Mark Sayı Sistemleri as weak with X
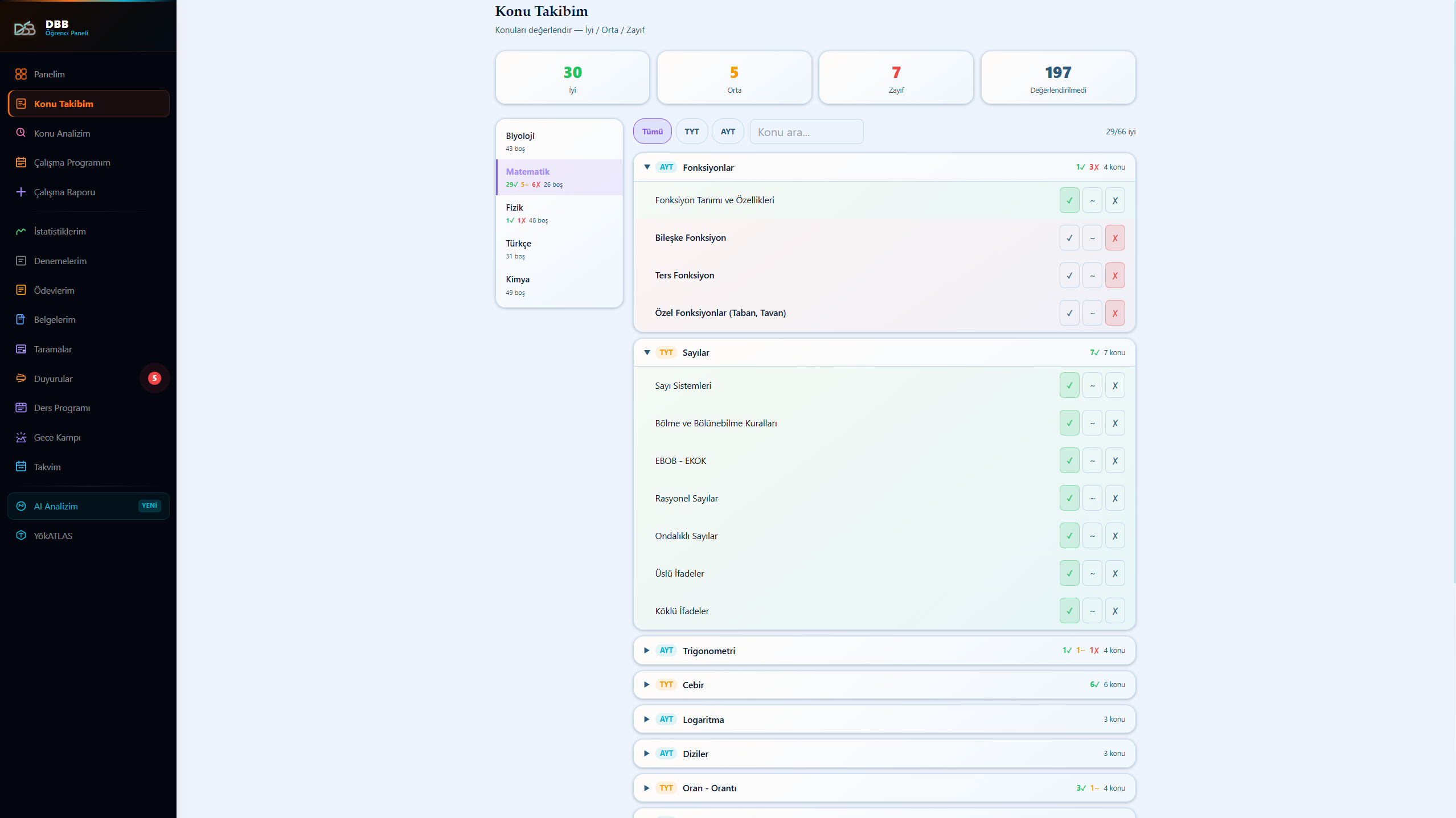The width and height of the screenshot is (1456, 818). pyautogui.click(x=1115, y=385)
